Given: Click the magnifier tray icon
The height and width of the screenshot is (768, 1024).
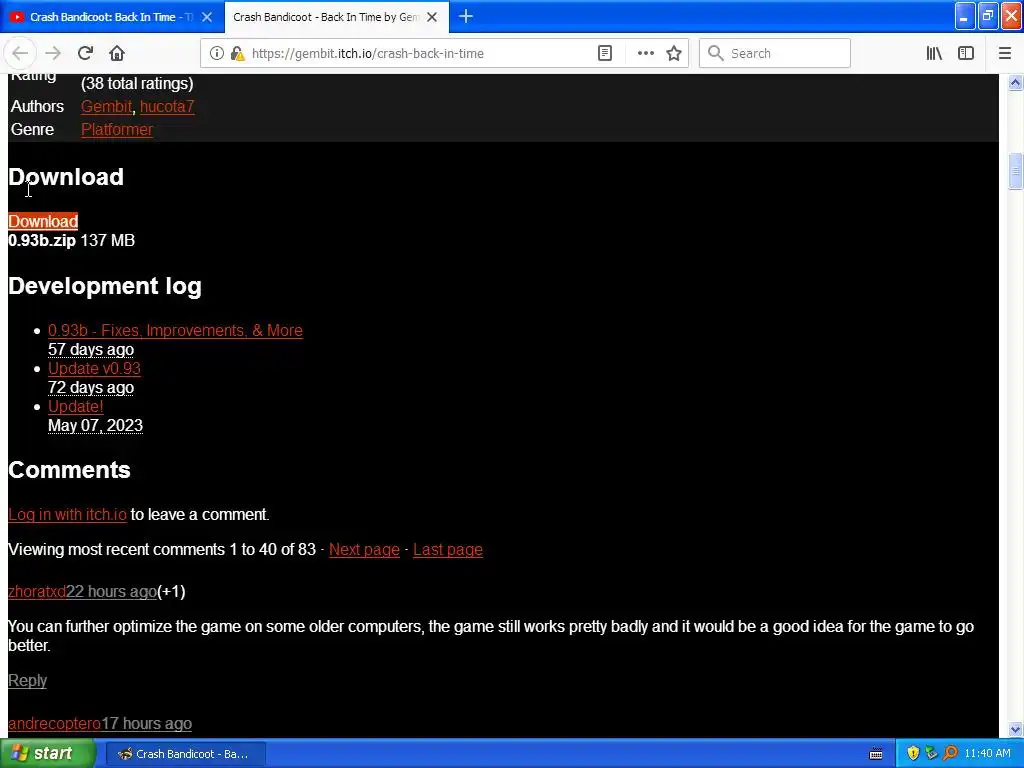Looking at the screenshot, I should click(950, 754).
